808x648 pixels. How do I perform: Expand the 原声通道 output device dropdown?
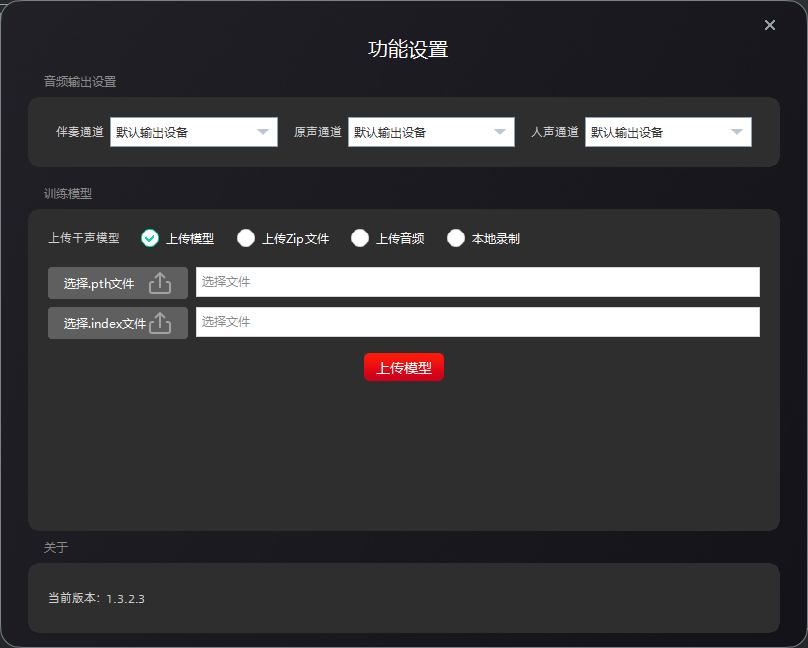tap(431, 132)
